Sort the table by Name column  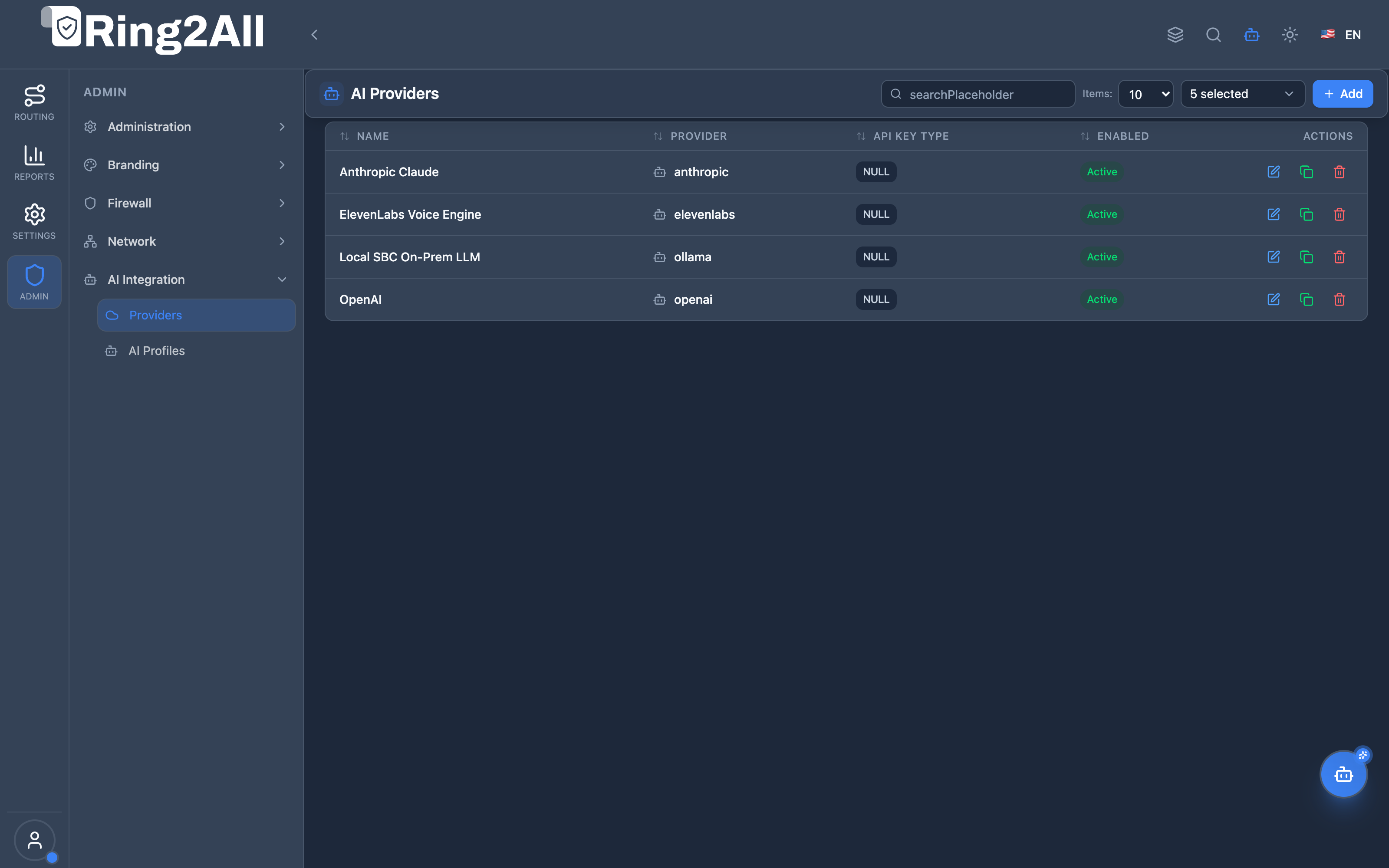[x=365, y=136]
